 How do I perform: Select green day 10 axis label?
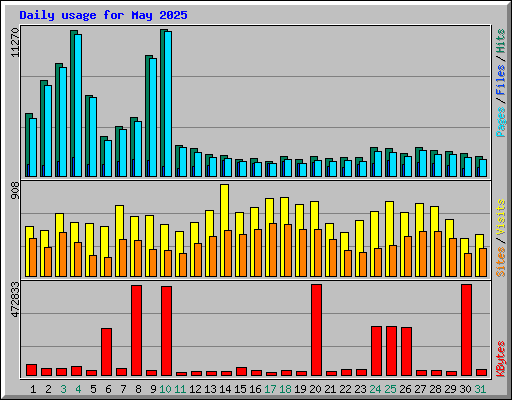tap(166, 389)
